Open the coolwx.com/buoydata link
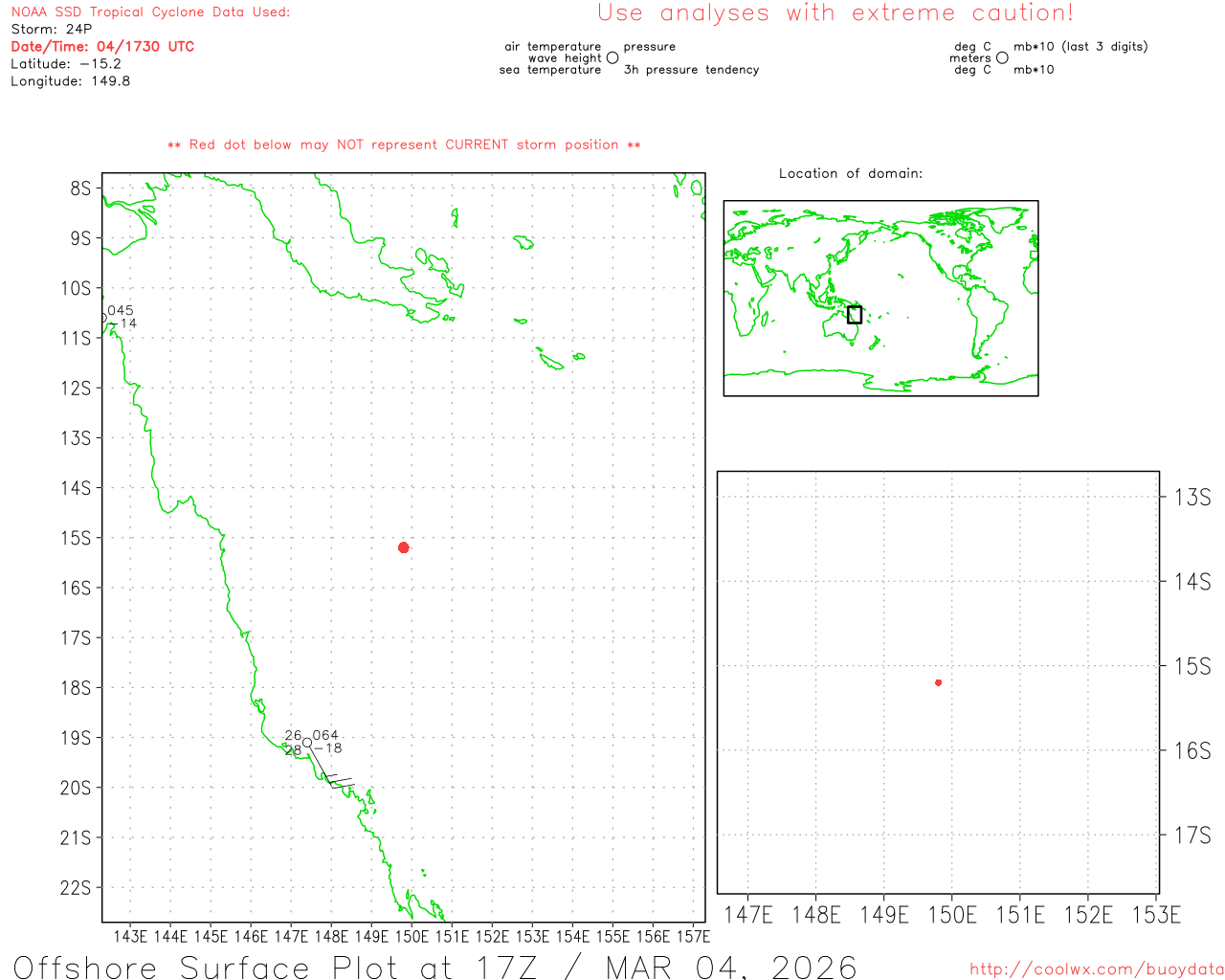Viewport: 1225px width, 980px height. click(x=1096, y=969)
